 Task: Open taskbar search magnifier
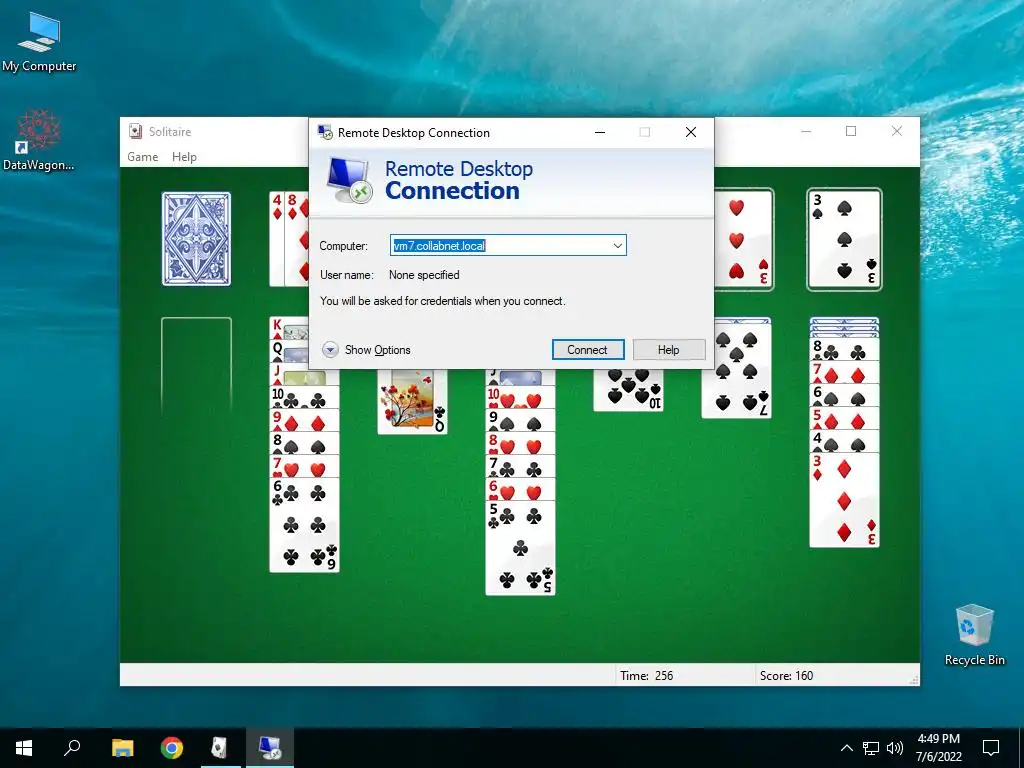[x=72, y=748]
